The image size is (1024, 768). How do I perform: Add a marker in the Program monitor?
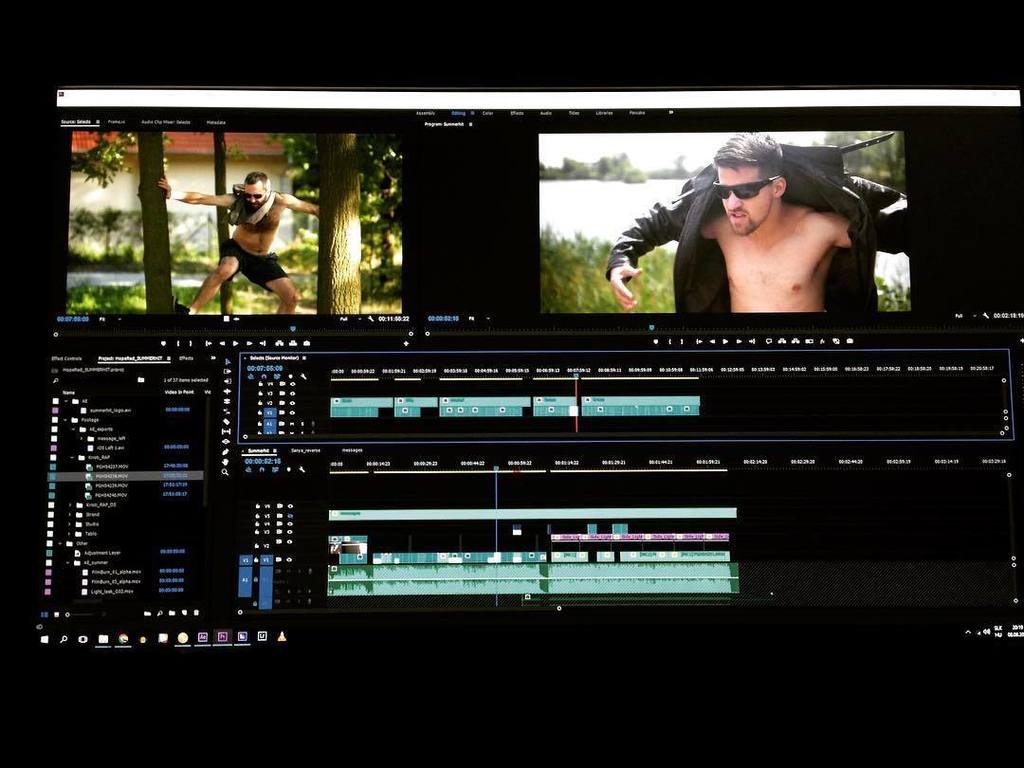pyautogui.click(x=656, y=341)
